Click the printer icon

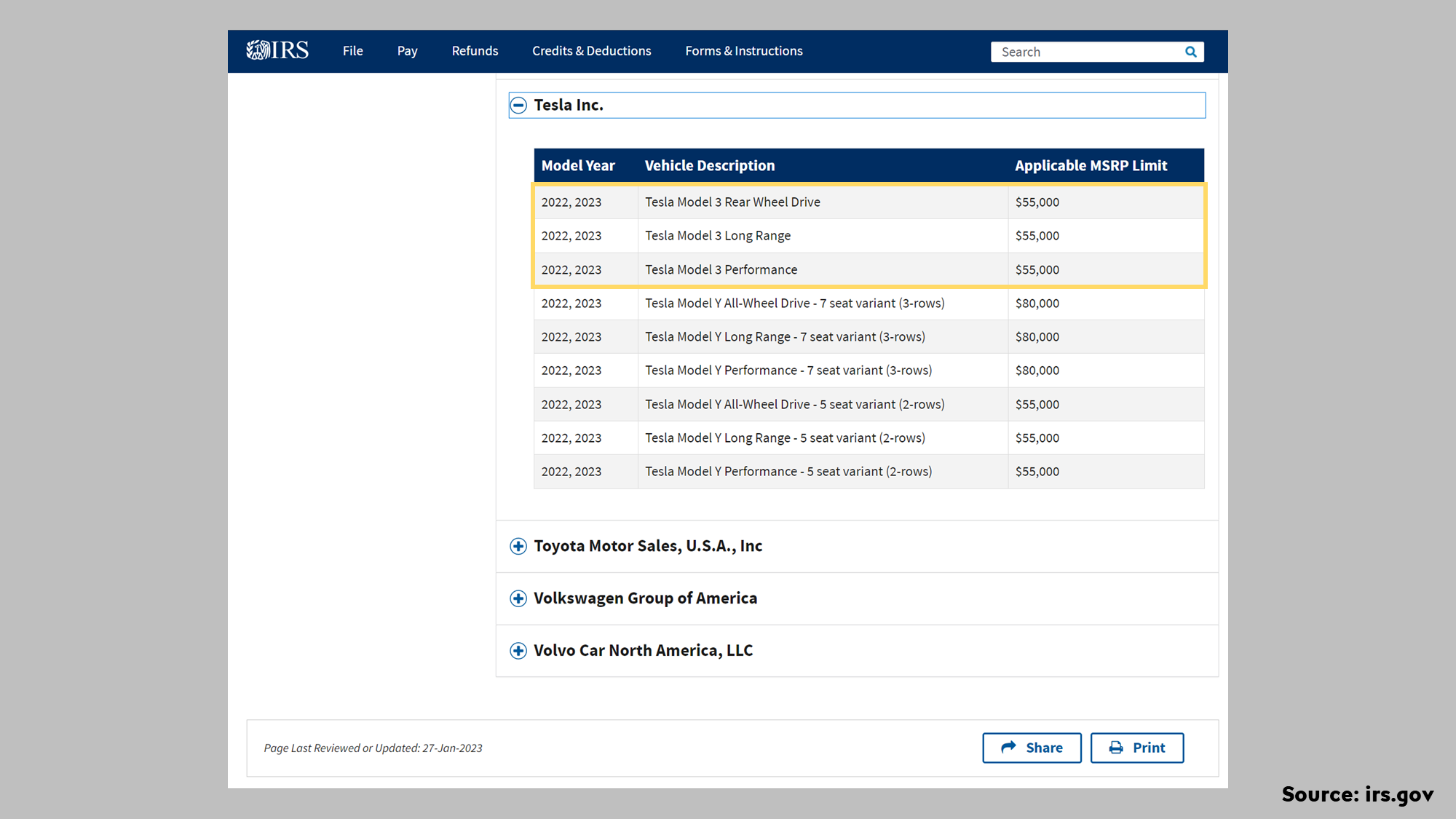coord(1116,748)
